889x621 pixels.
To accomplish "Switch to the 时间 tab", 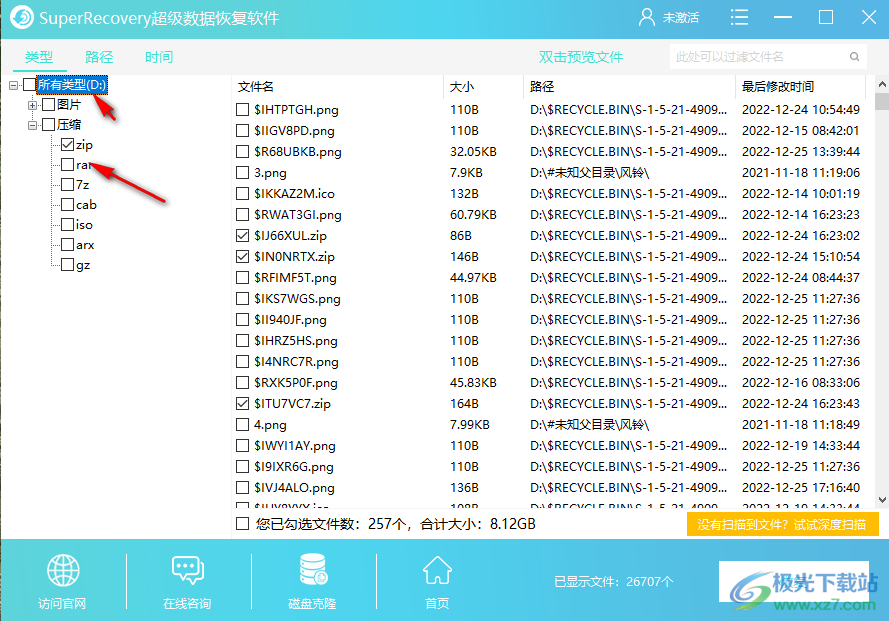I will pos(159,57).
